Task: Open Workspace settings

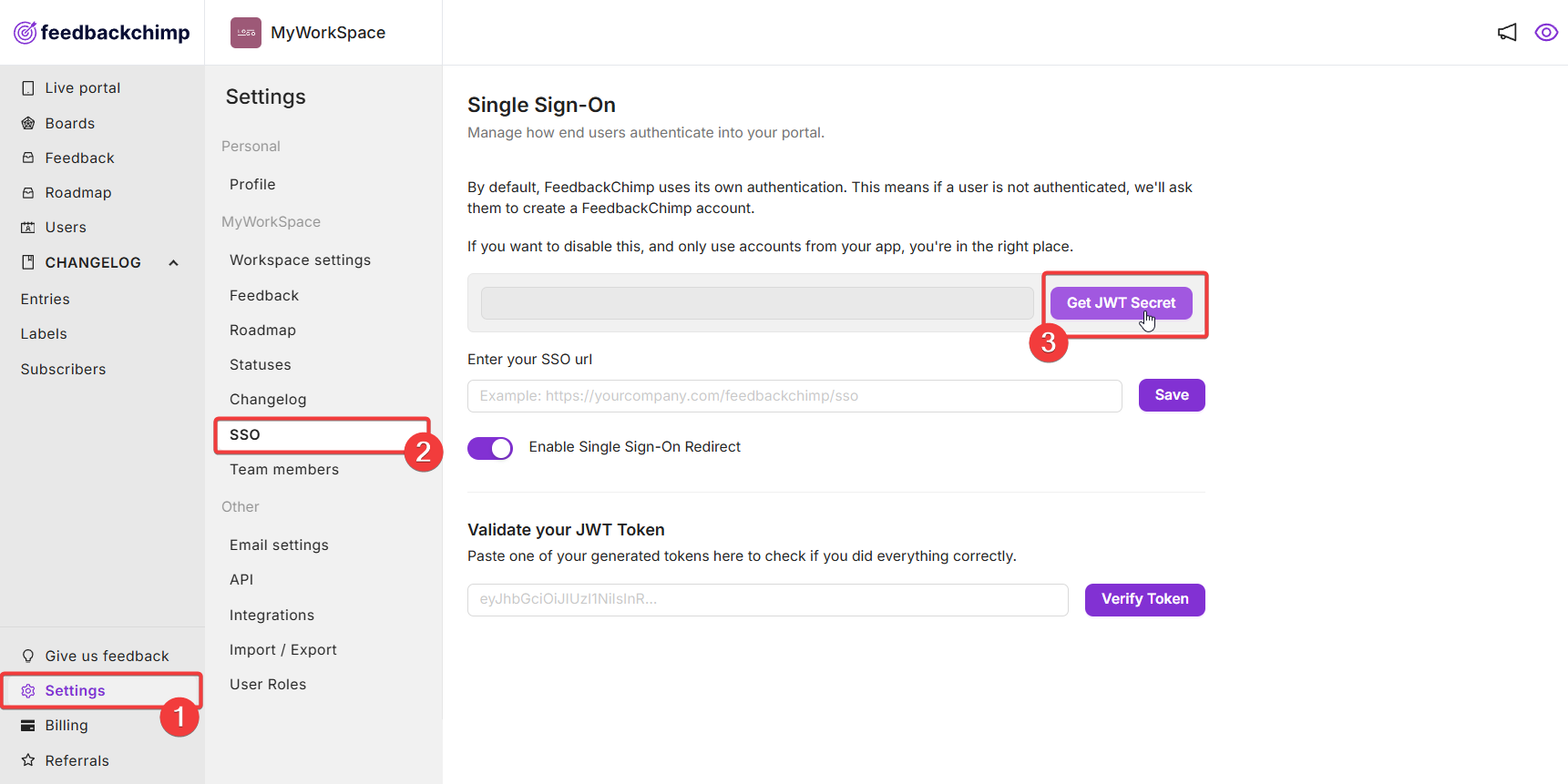Action: click(300, 260)
